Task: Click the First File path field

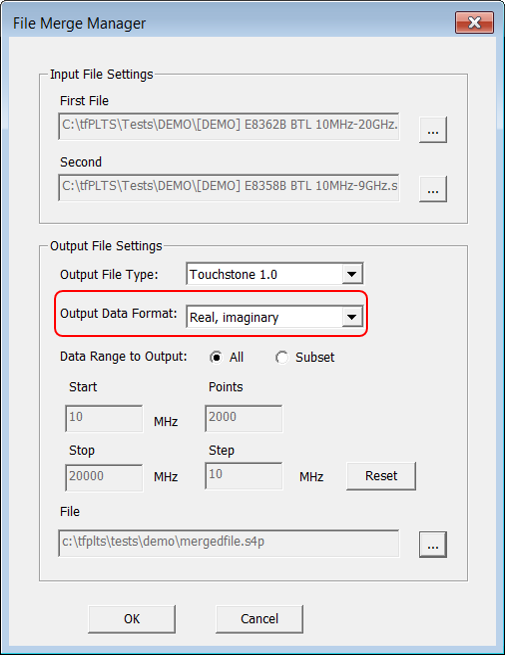Action: (229, 126)
